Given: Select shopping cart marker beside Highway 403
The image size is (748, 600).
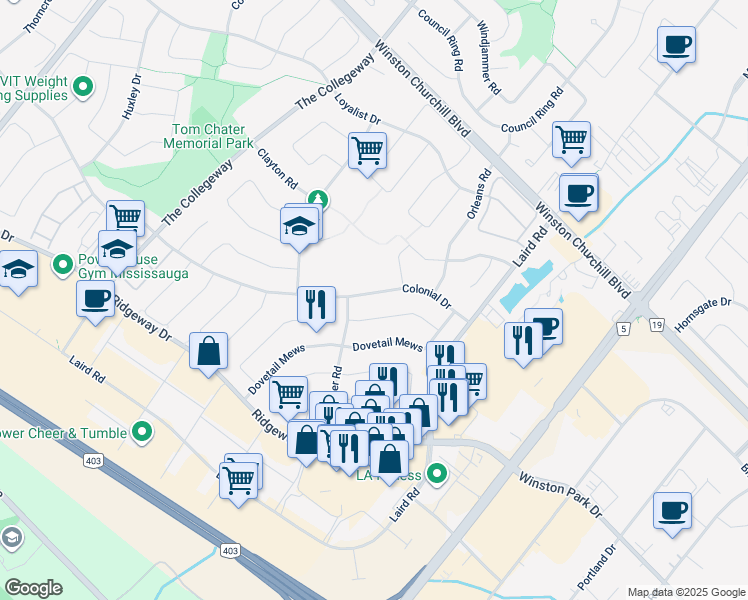Looking at the screenshot, I should coord(240,477).
